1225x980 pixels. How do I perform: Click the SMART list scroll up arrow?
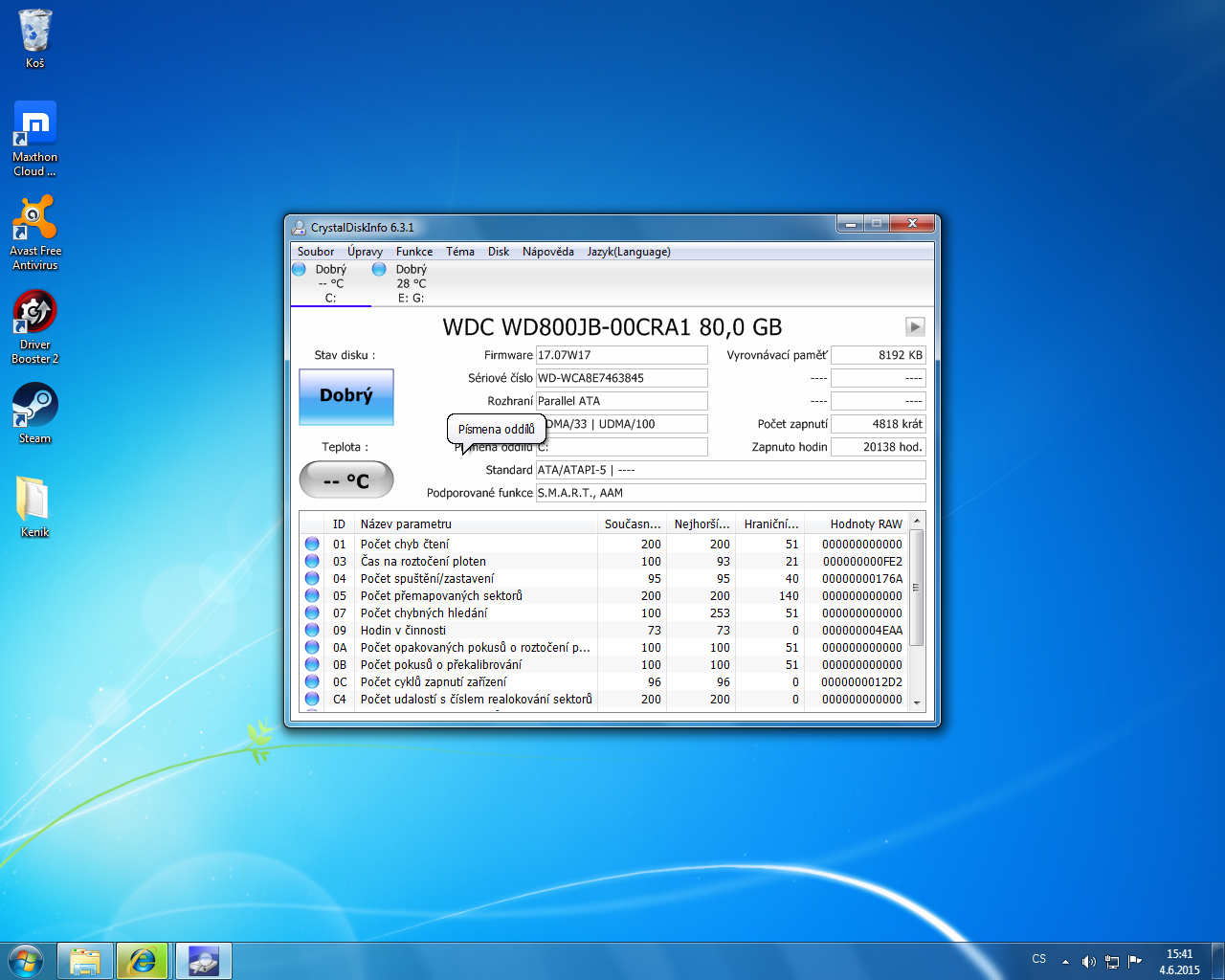pos(917,521)
